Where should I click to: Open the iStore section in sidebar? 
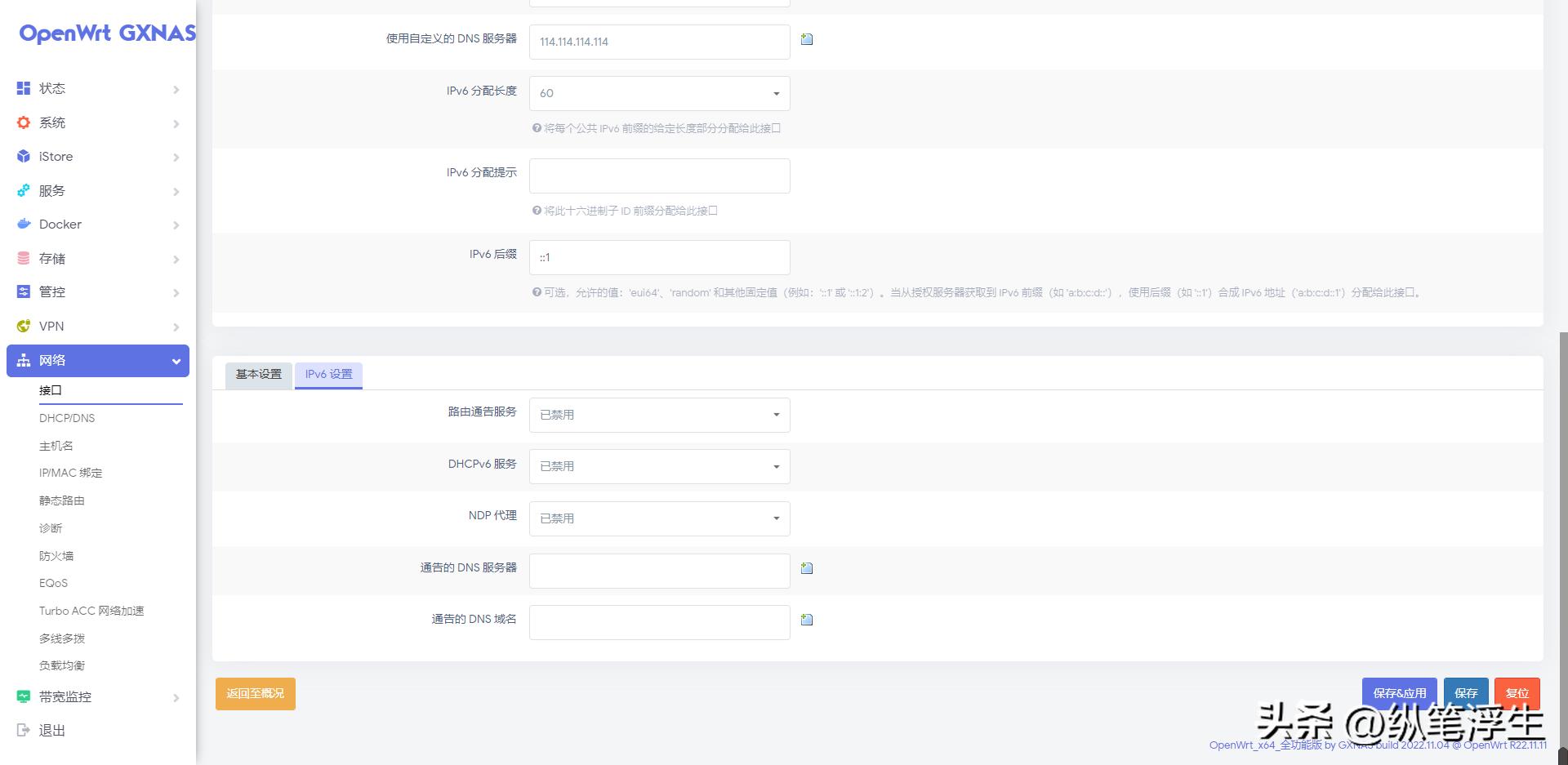(x=56, y=157)
